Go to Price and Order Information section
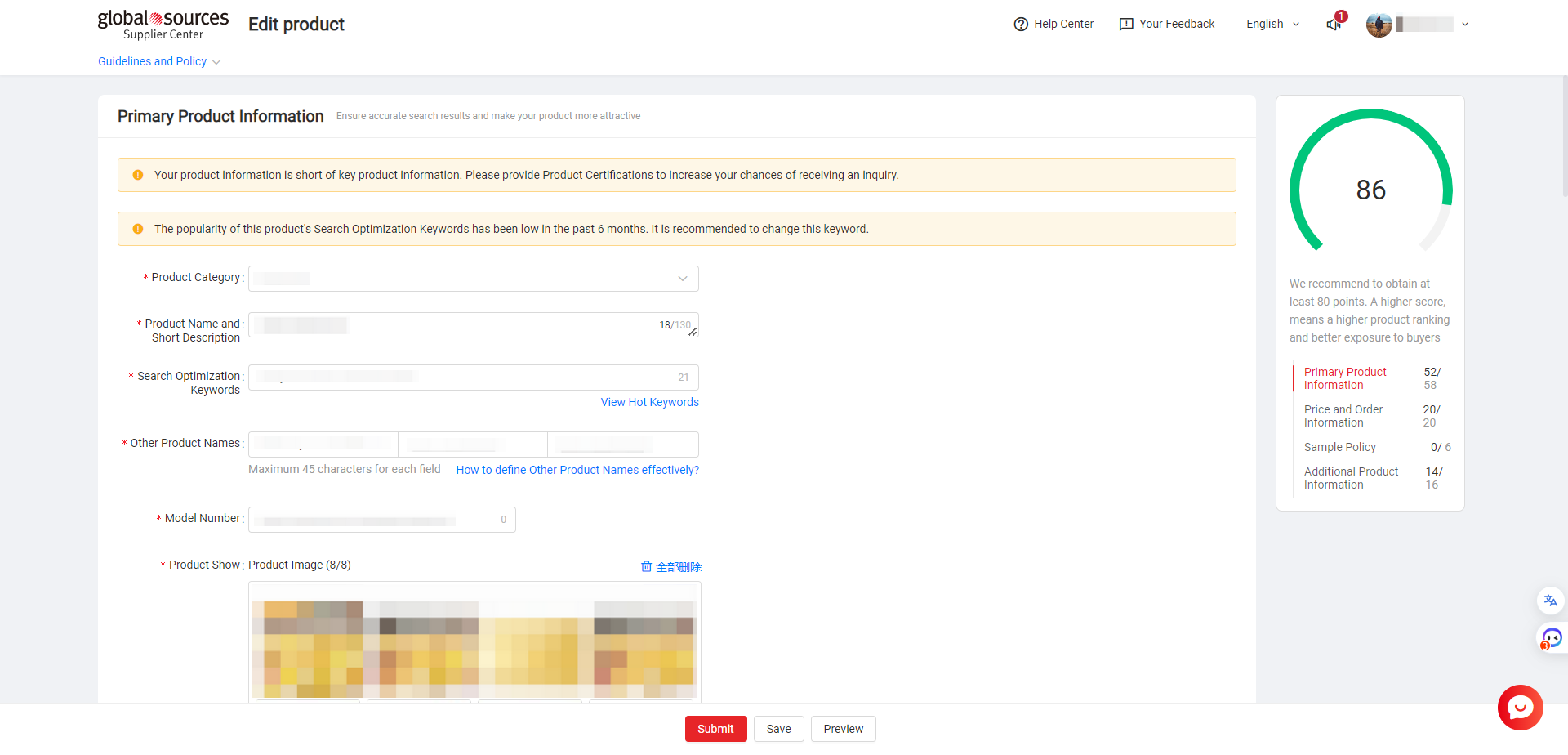Image resolution: width=1568 pixels, height=755 pixels. (1343, 416)
